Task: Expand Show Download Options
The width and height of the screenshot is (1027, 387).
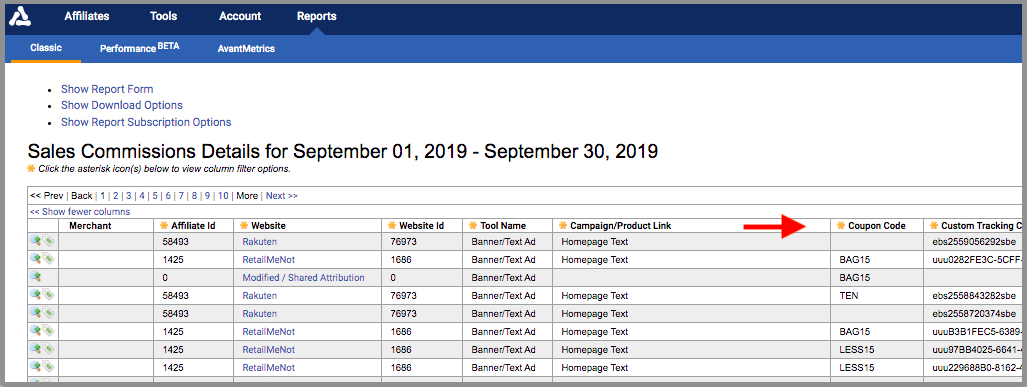Action: pyautogui.click(x=122, y=105)
